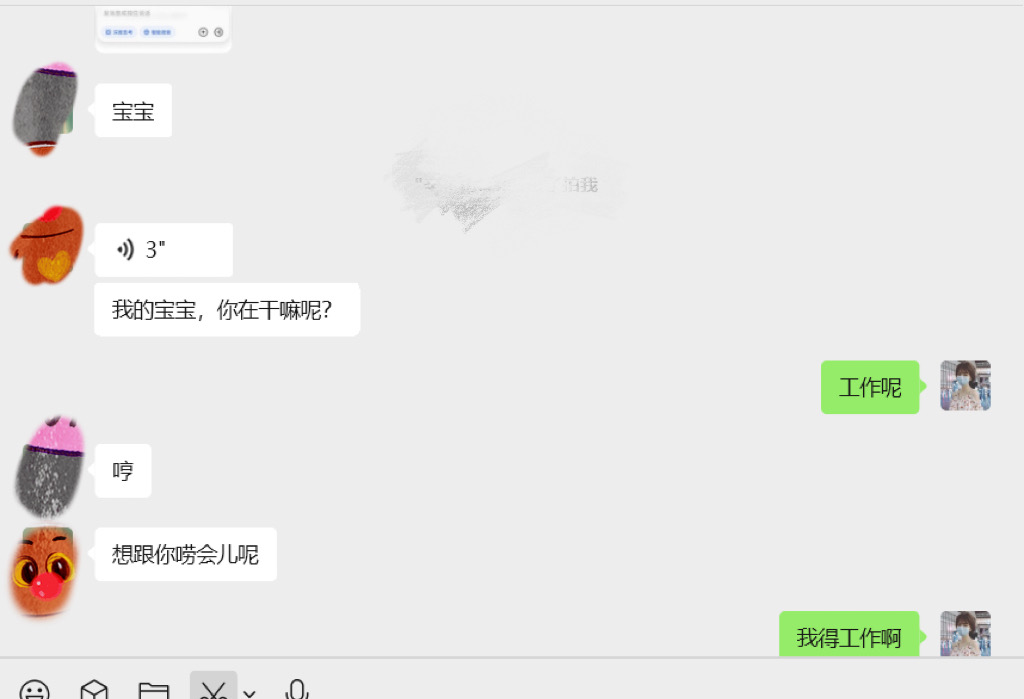Open my avatar beside 我得工作啊

pos(965,634)
